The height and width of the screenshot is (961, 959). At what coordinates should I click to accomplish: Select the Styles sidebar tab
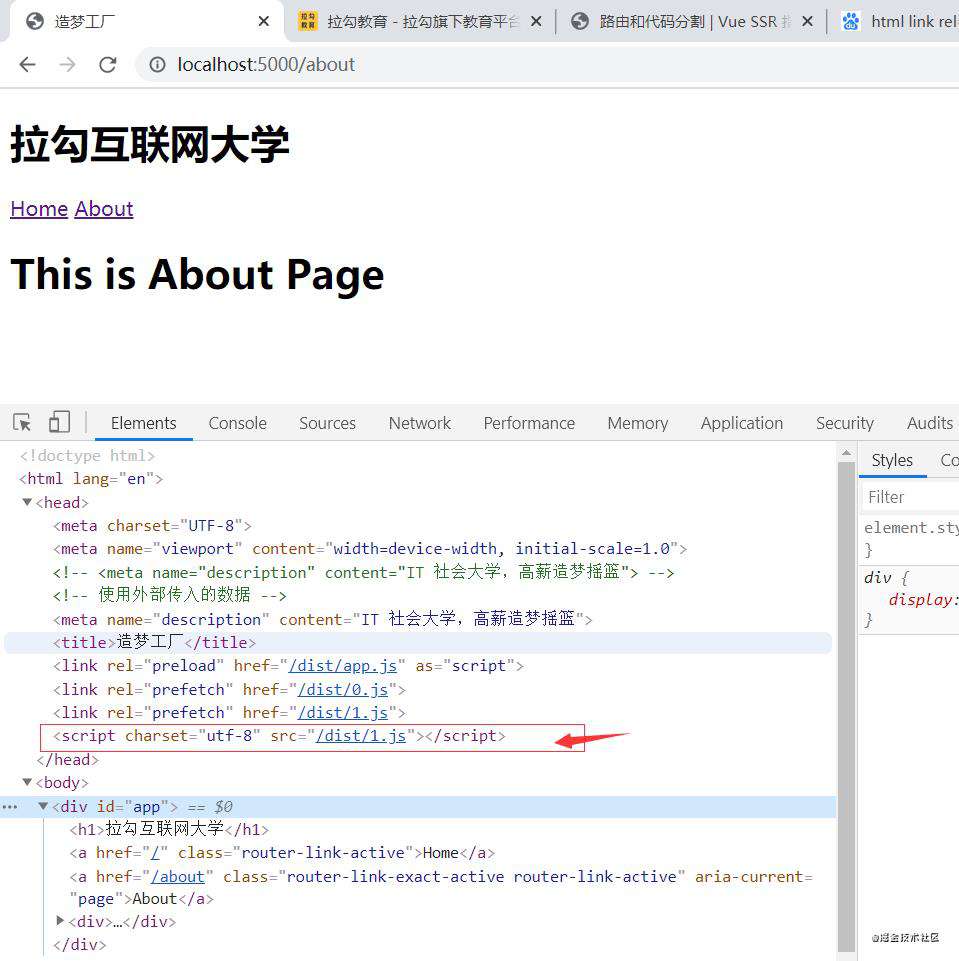pyautogui.click(x=892, y=460)
